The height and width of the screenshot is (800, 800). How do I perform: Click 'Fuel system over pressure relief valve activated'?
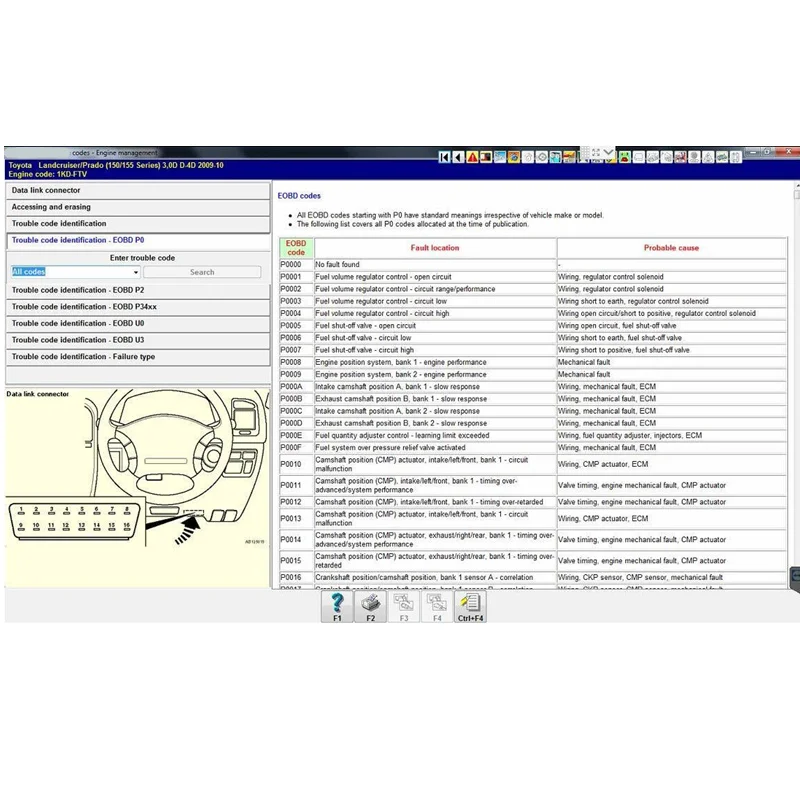coord(435,447)
